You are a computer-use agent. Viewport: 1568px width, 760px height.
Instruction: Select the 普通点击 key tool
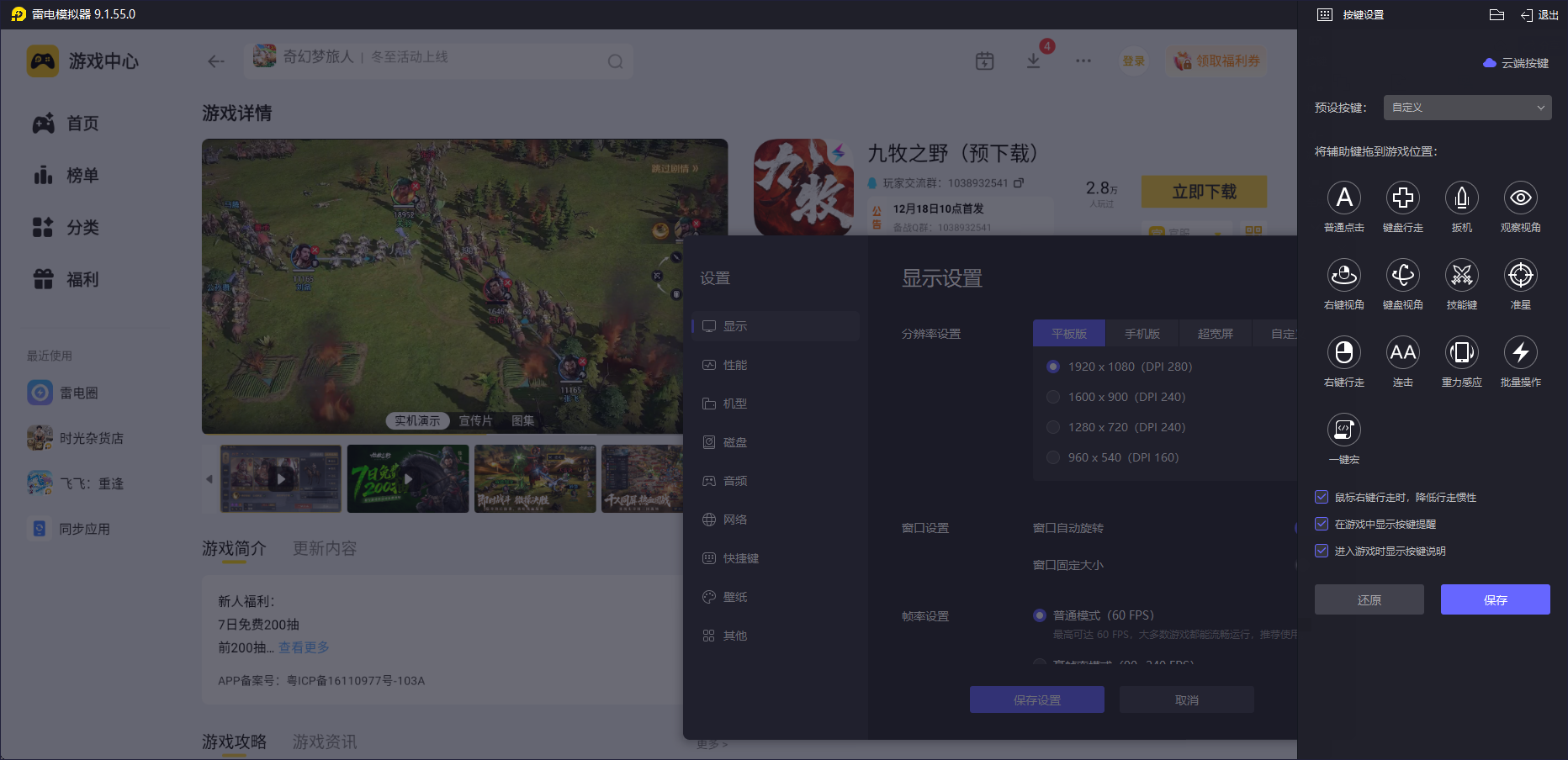tap(1344, 207)
